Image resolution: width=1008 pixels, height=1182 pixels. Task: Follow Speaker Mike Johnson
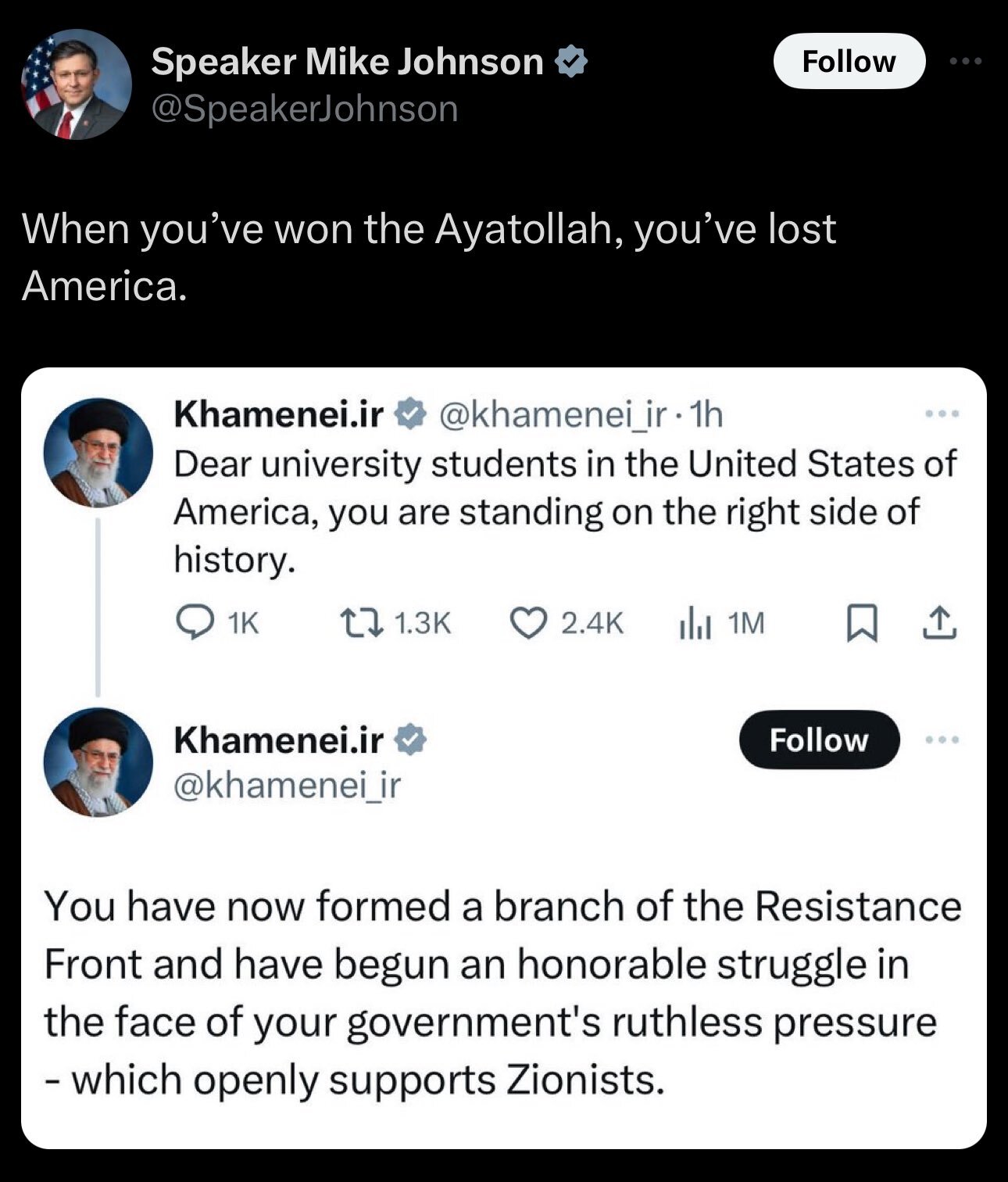coord(849,61)
